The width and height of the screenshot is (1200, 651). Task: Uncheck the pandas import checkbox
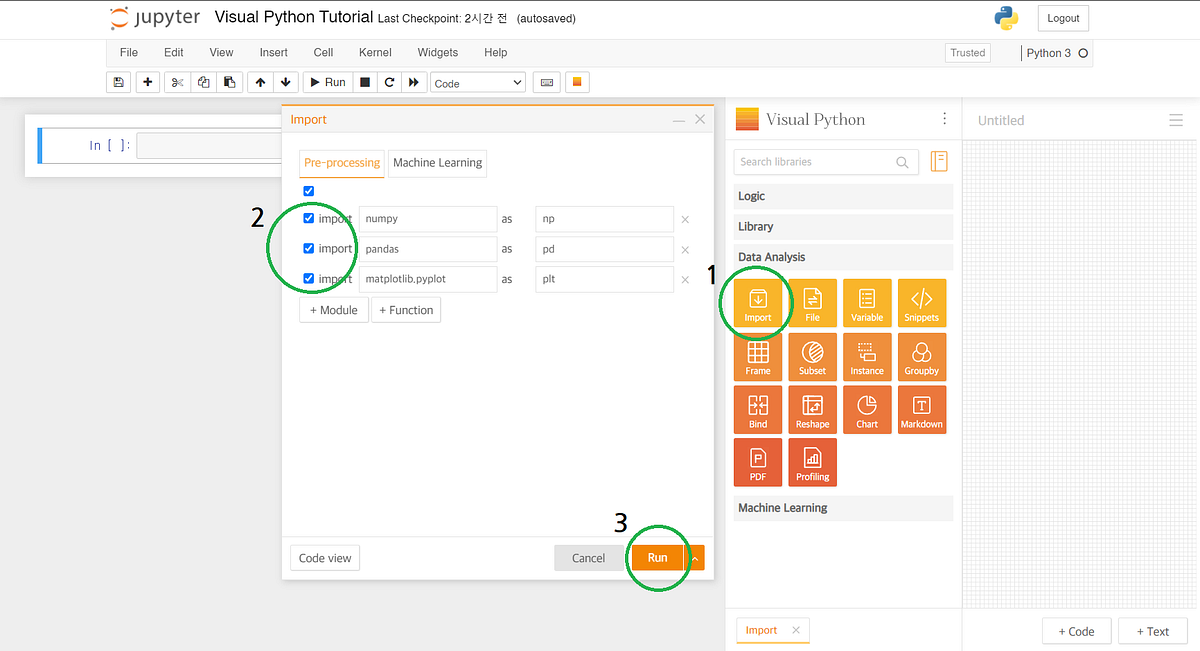point(309,248)
